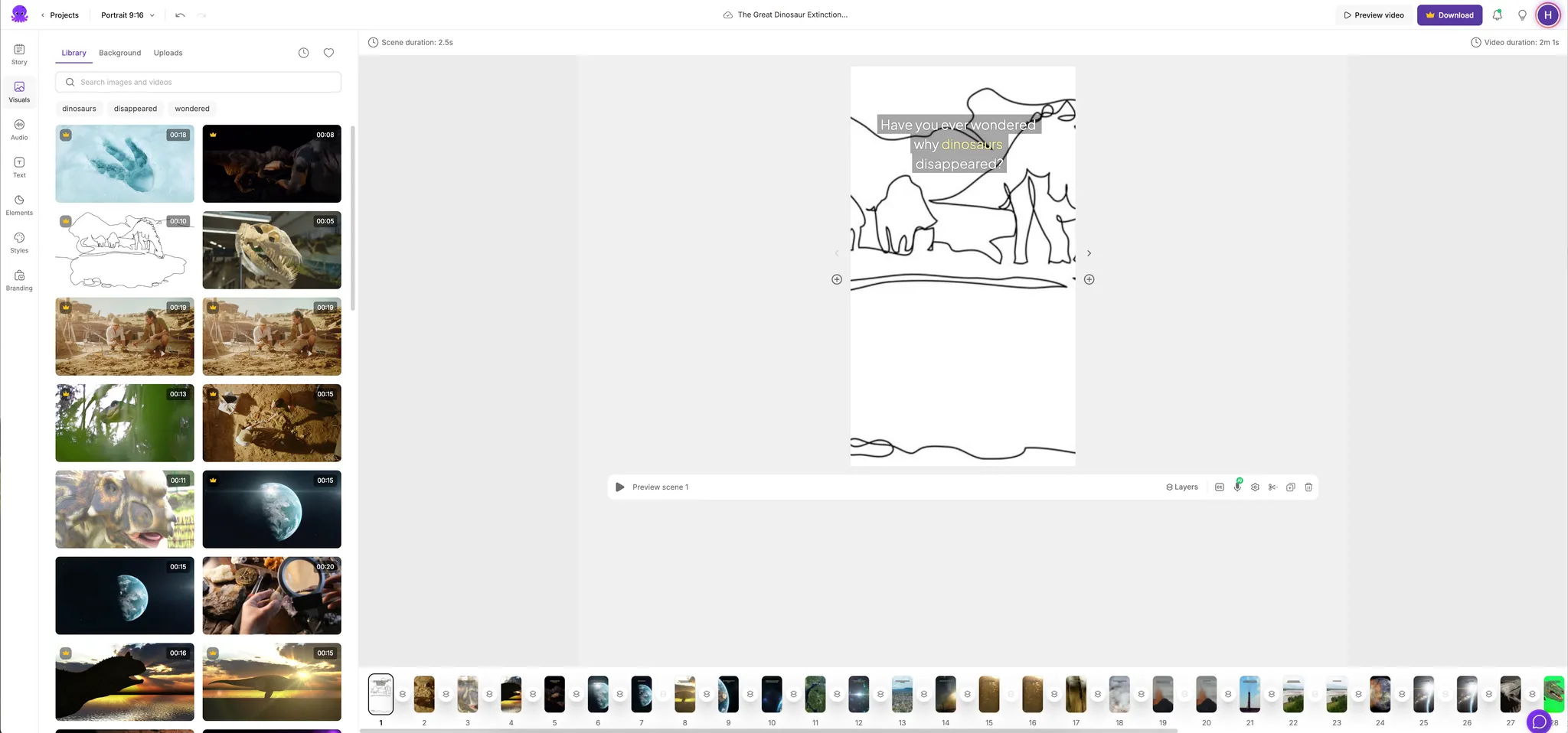Add a scene before using left plus
The width and height of the screenshot is (1568, 733).
[837, 279]
